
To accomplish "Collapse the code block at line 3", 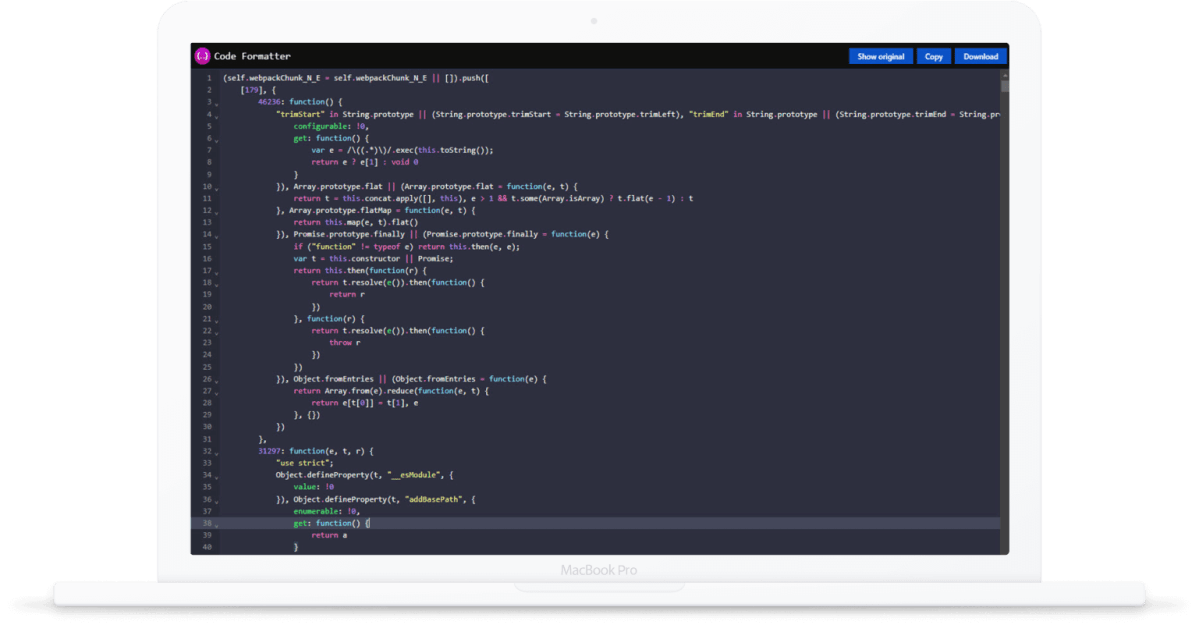I will tap(216, 103).
